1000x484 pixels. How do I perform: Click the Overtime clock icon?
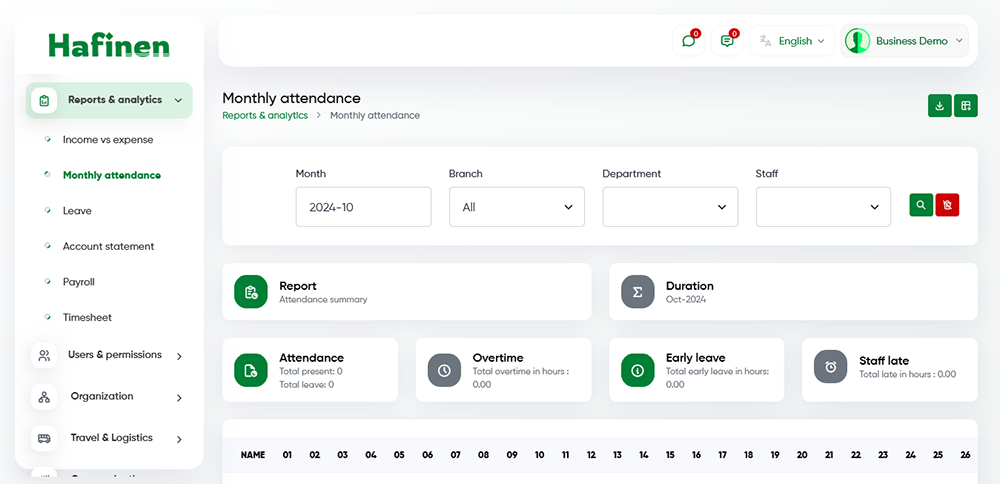[x=444, y=370]
